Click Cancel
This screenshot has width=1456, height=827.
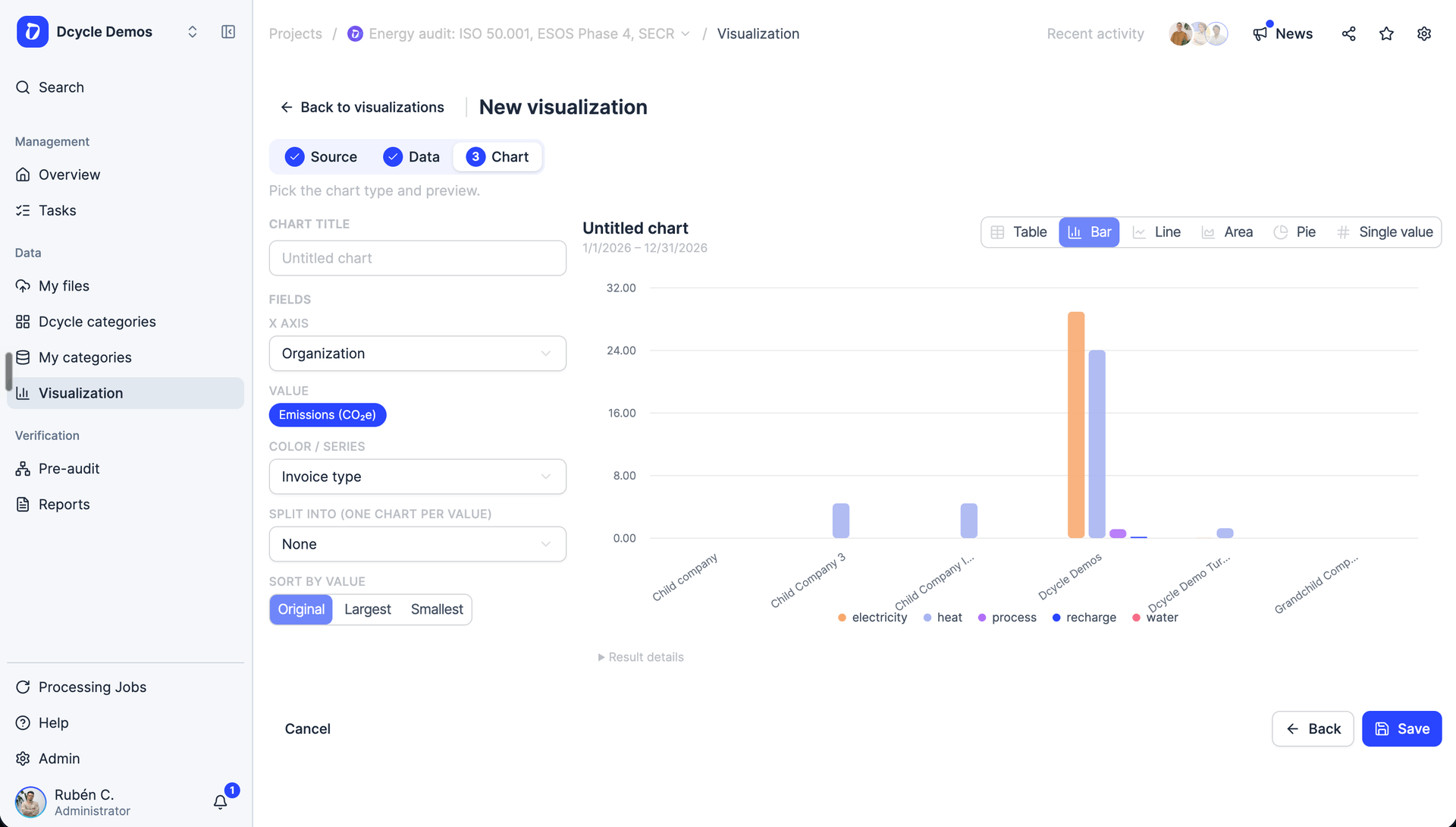click(x=307, y=729)
